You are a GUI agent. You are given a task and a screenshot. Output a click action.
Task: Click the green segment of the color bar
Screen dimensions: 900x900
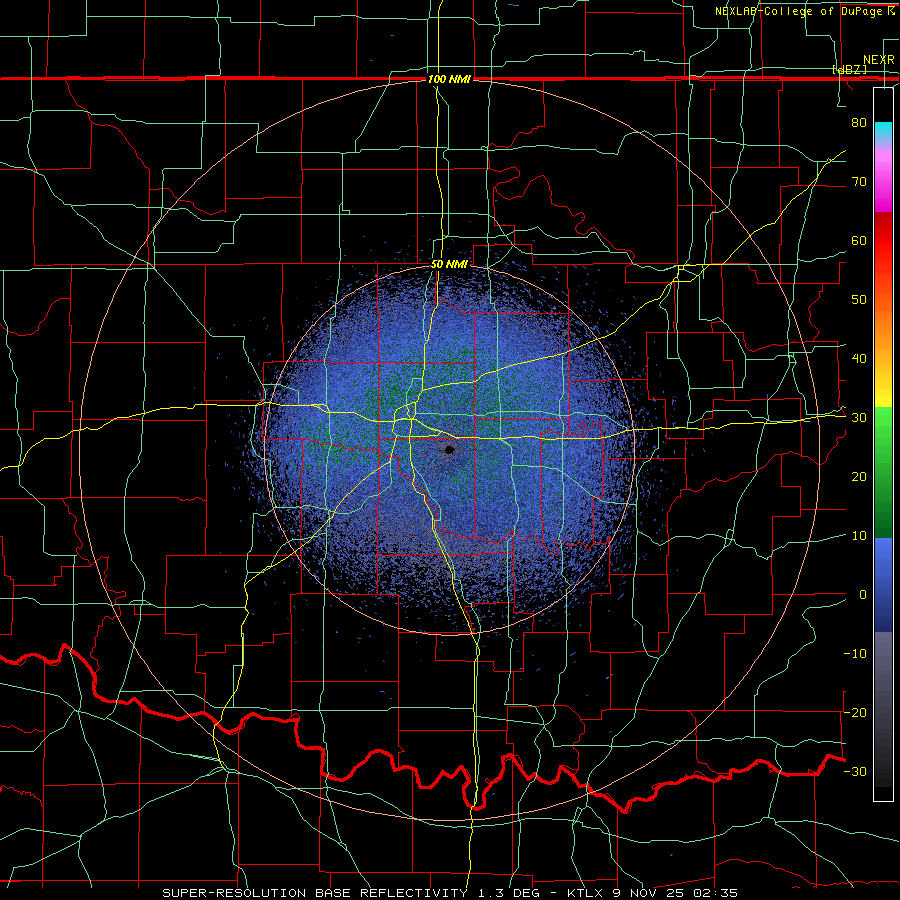[x=883, y=472]
